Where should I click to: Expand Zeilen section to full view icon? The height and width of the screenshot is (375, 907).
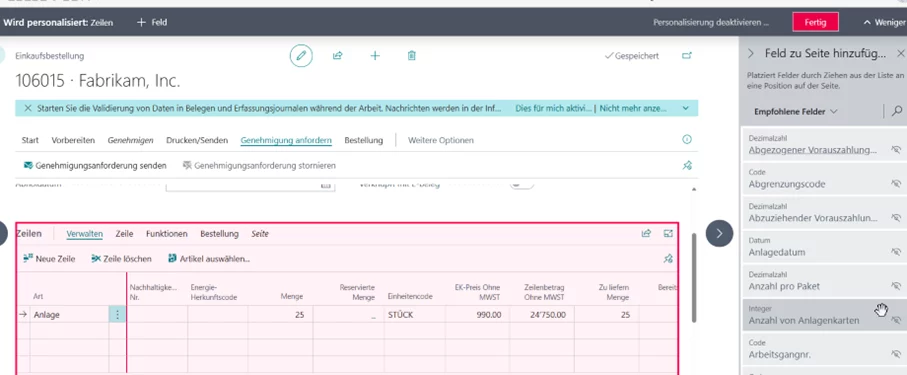point(669,234)
